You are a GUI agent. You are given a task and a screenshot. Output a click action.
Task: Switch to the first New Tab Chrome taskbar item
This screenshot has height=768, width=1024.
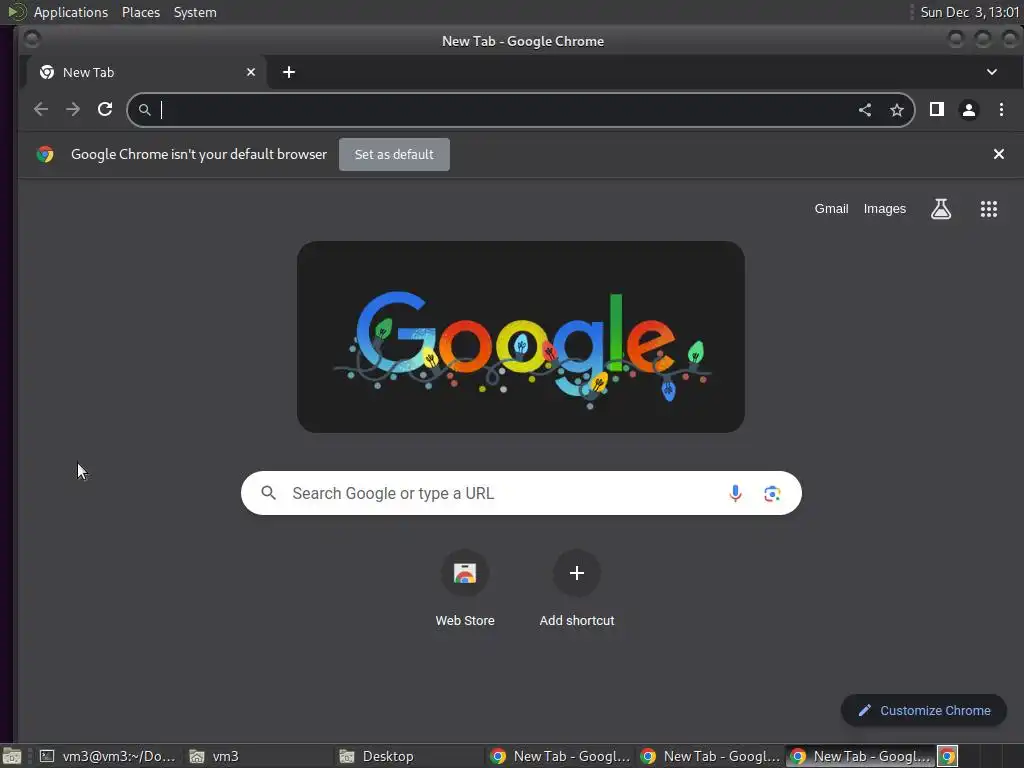(560, 756)
